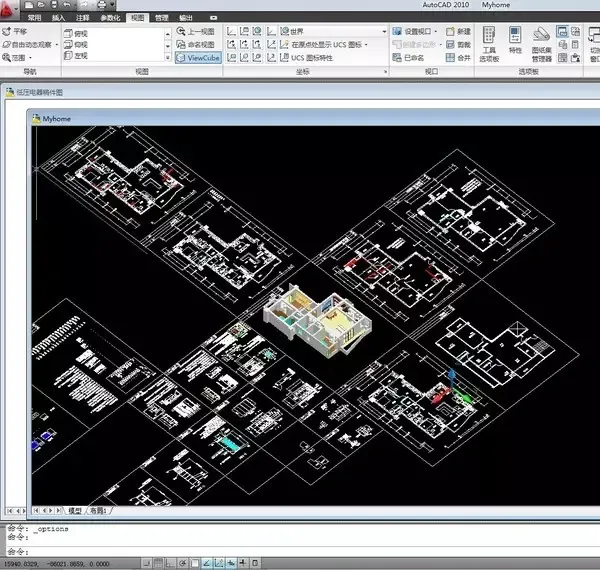The image size is (600, 570).
Task: Expand the 范围 zoom extents dropdown arrow
Action: [x=32, y=58]
